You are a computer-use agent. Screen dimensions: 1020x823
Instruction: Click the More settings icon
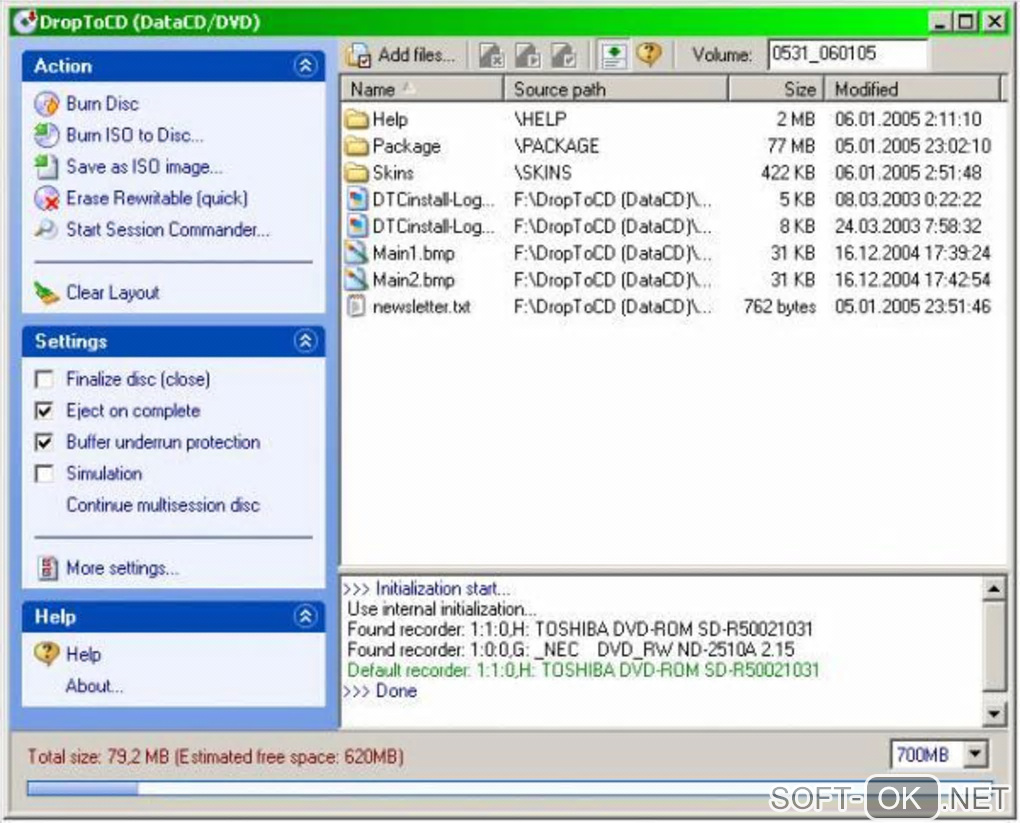click(x=47, y=568)
